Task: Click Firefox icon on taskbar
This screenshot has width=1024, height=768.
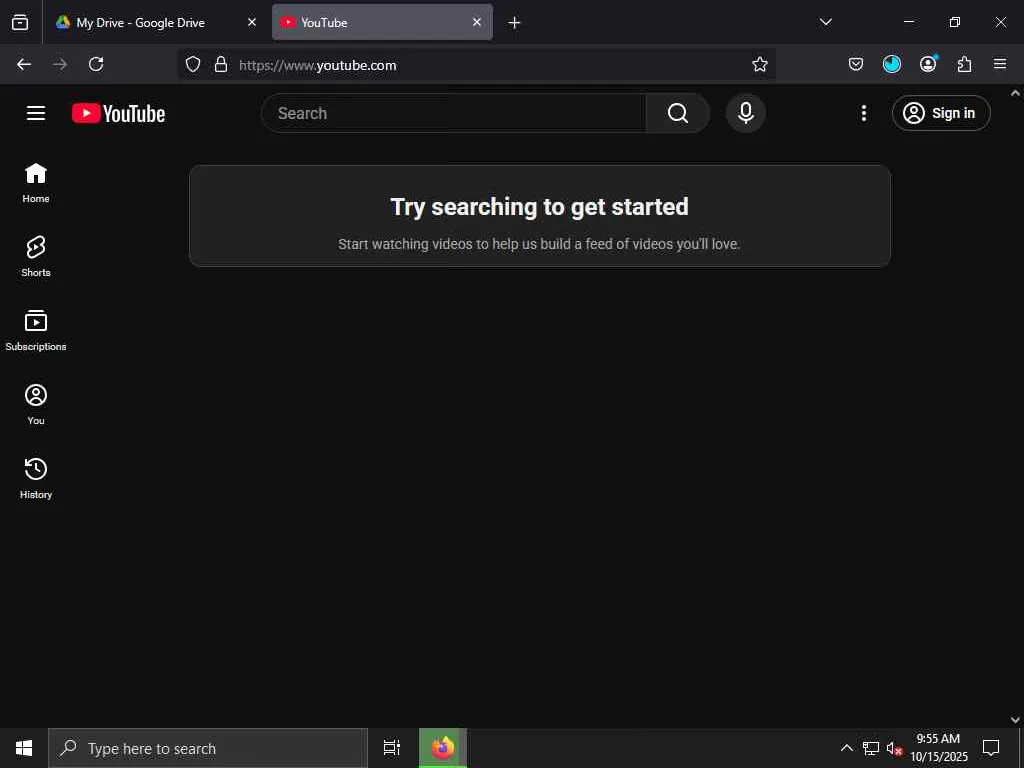Action: tap(443, 748)
